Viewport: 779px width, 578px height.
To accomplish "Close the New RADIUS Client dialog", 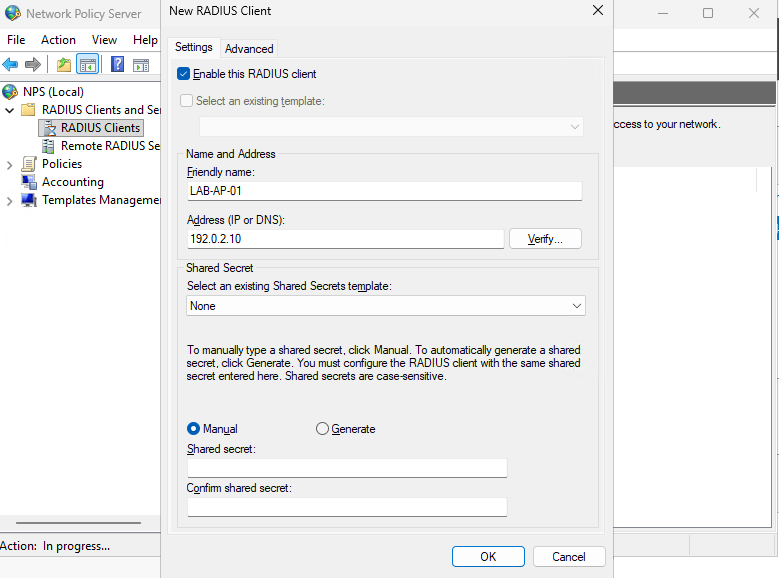I will (x=598, y=10).
